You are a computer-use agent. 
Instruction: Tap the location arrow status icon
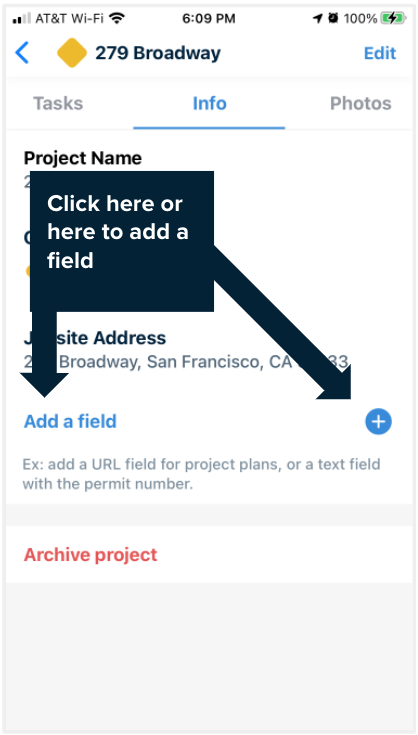click(318, 18)
